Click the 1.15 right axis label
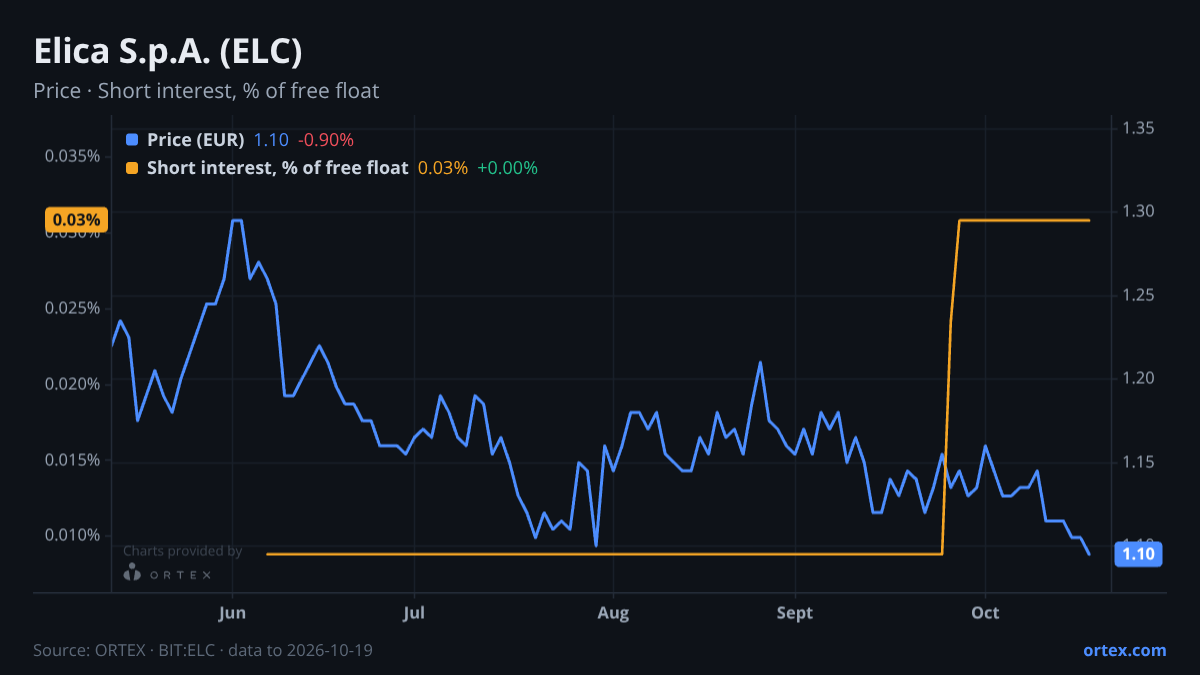Image resolution: width=1200 pixels, height=675 pixels. click(1138, 462)
